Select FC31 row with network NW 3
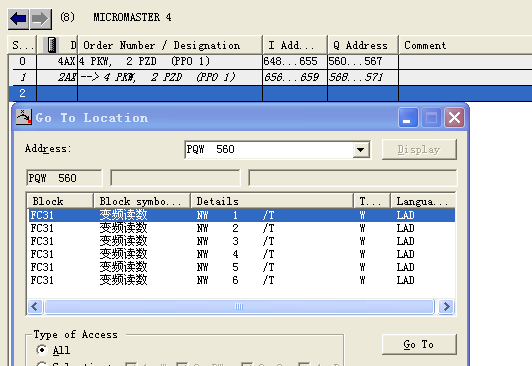The image size is (532, 366). point(242,241)
